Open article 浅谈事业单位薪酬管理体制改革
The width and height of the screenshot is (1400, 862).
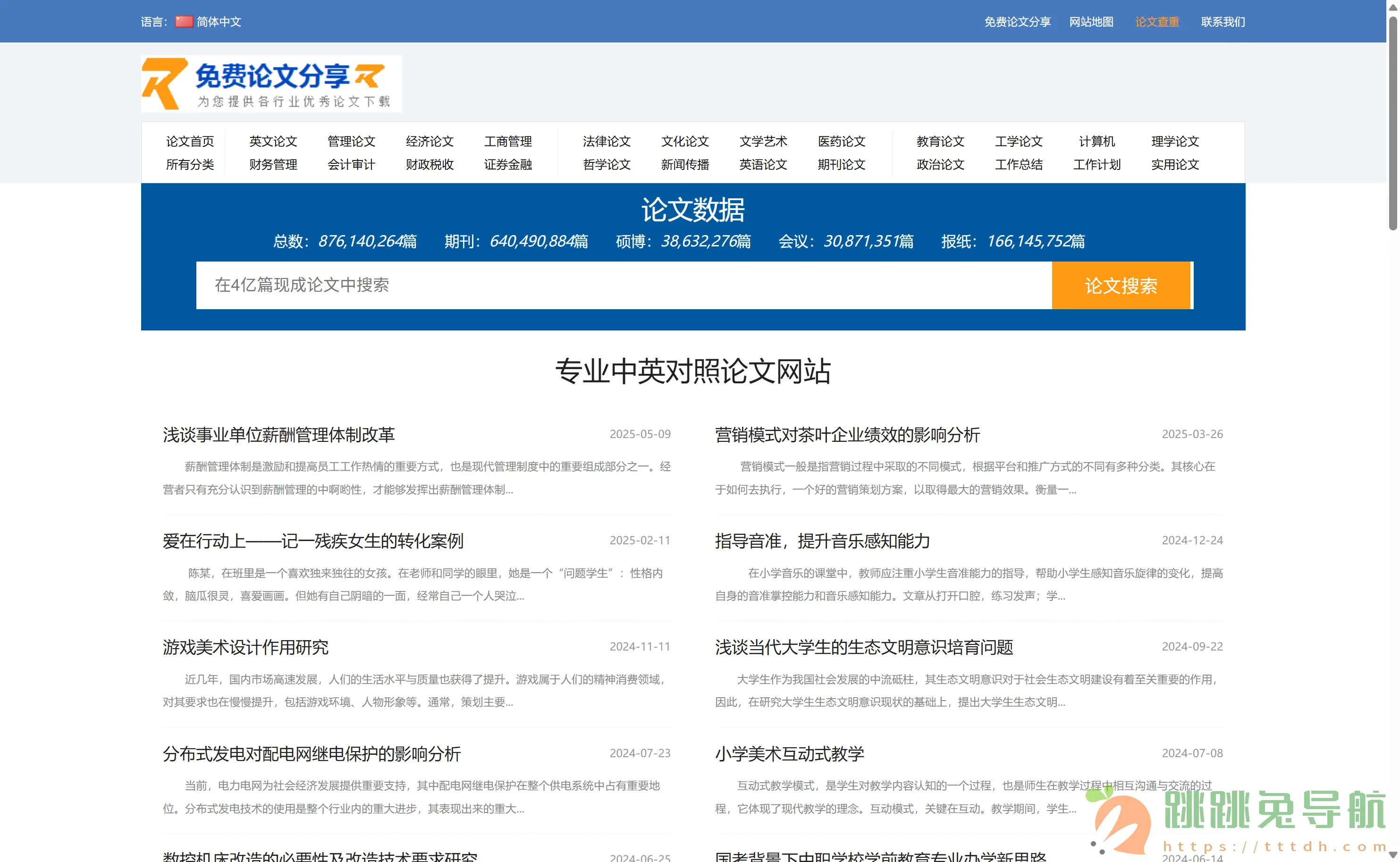279,435
